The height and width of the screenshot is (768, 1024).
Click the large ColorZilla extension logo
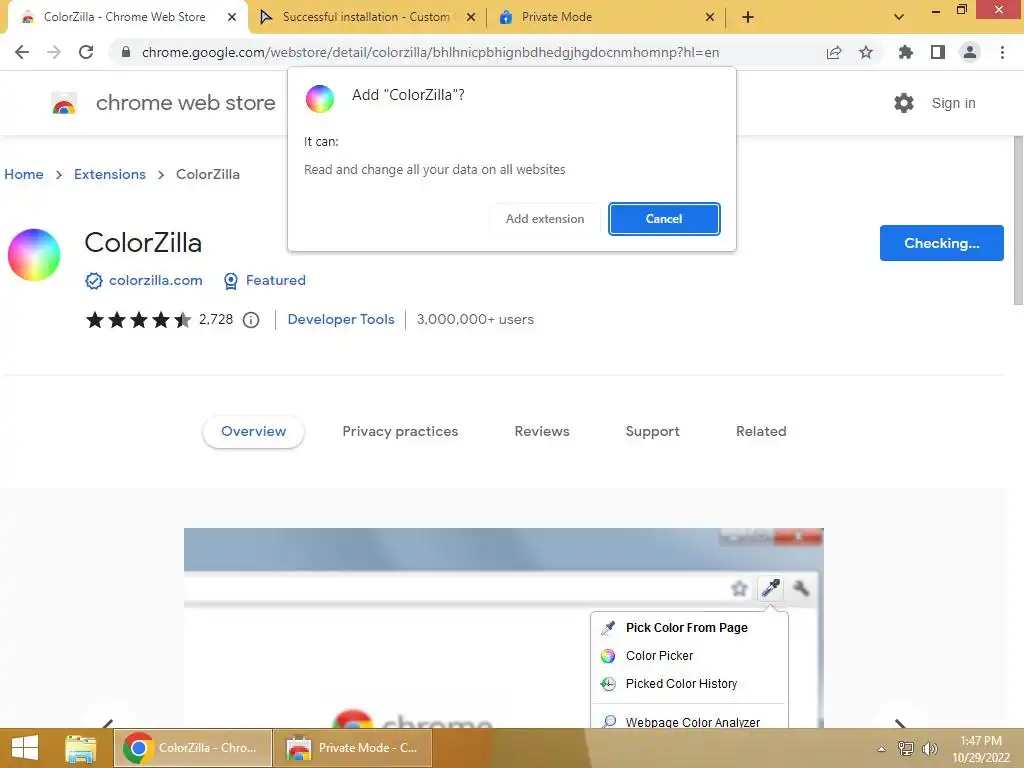(34, 255)
